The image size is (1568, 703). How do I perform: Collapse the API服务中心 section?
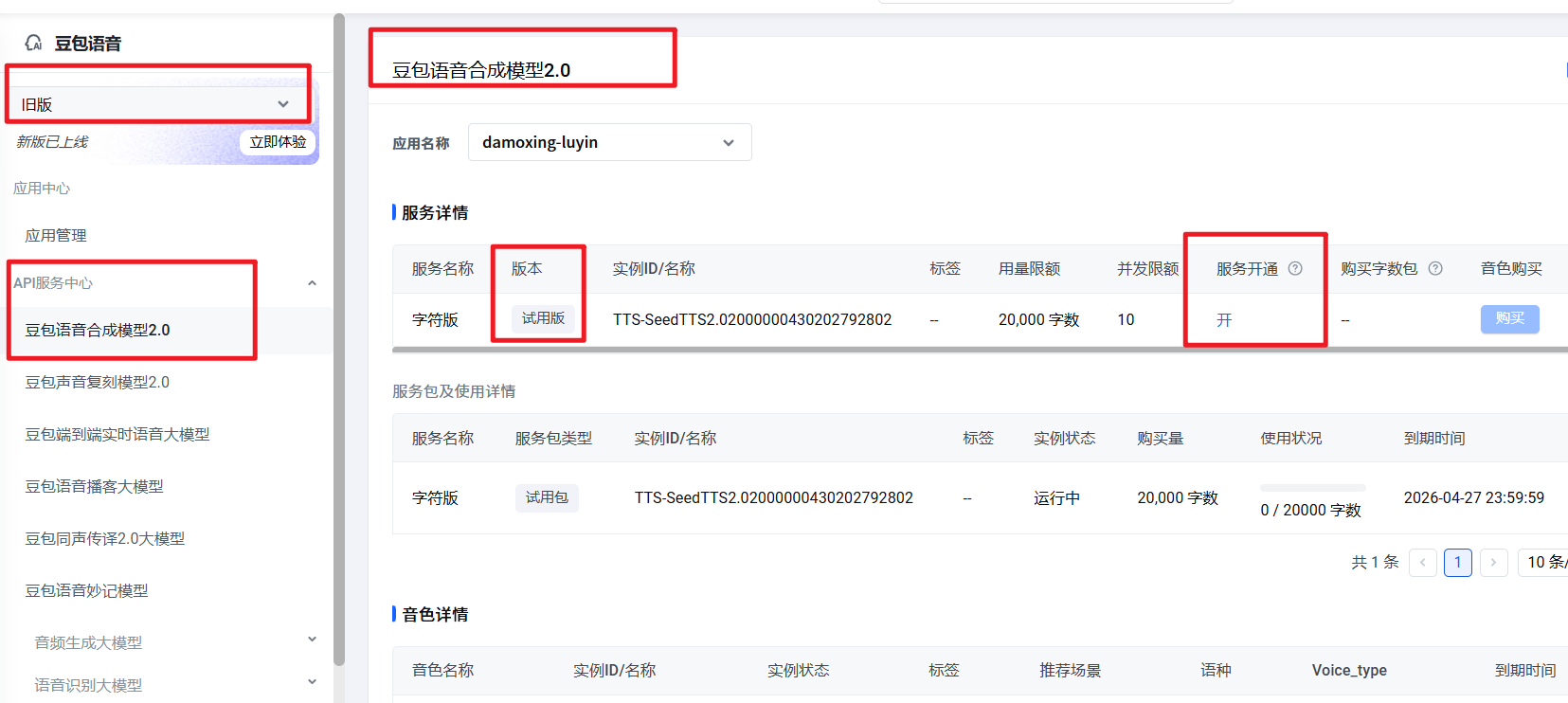tap(312, 283)
